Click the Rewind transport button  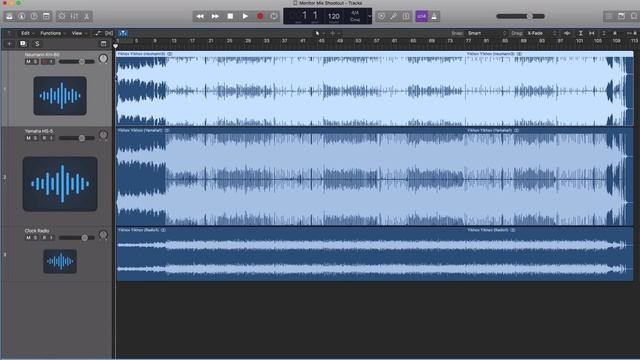200,16
